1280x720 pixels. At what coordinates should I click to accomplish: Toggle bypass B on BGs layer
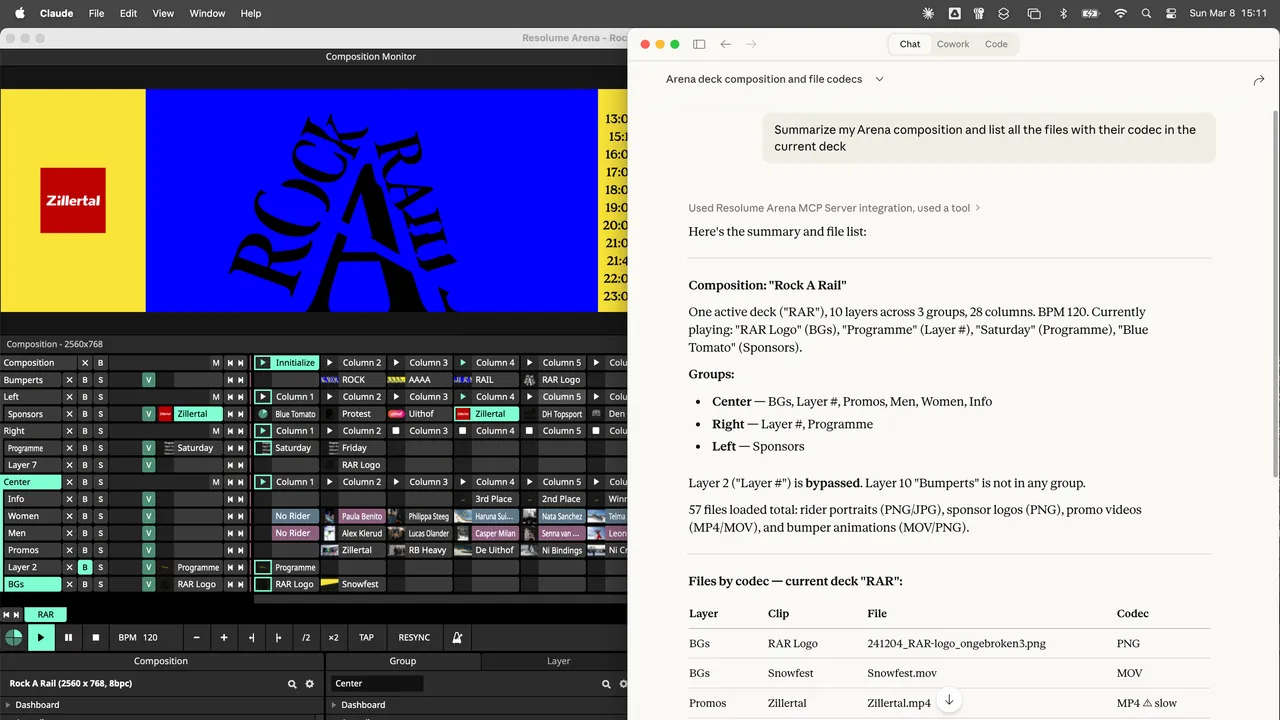pyautogui.click(x=85, y=584)
